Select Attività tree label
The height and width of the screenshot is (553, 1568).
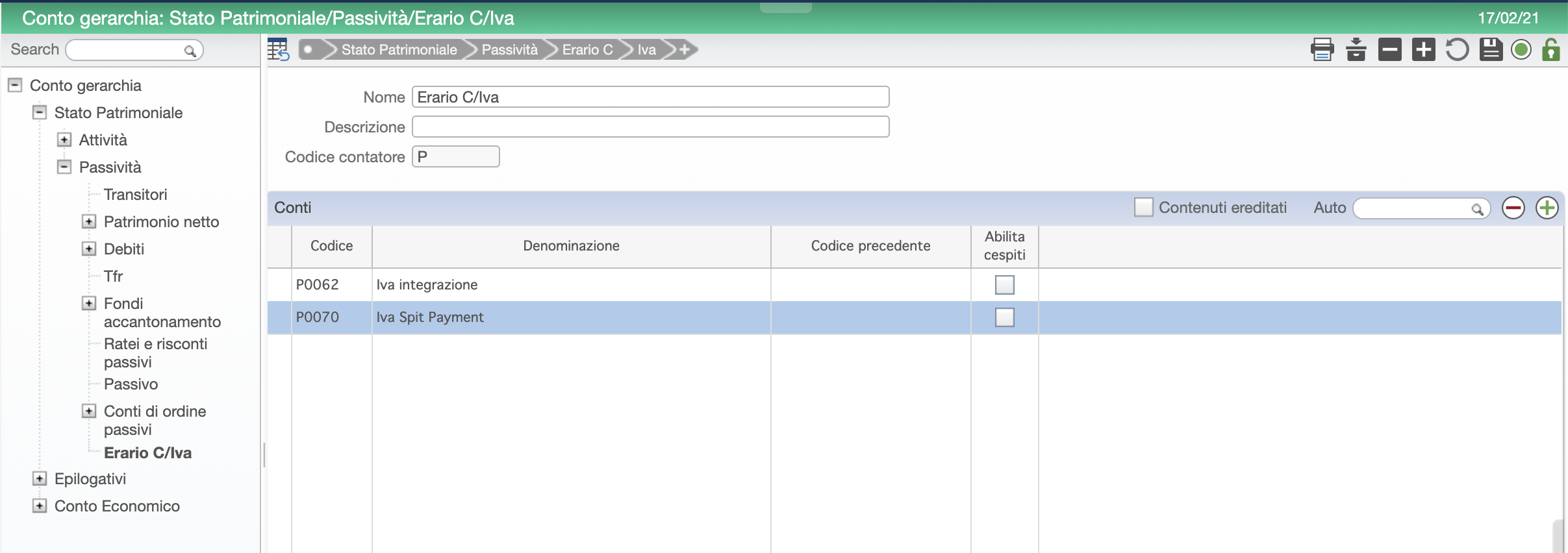tap(103, 140)
